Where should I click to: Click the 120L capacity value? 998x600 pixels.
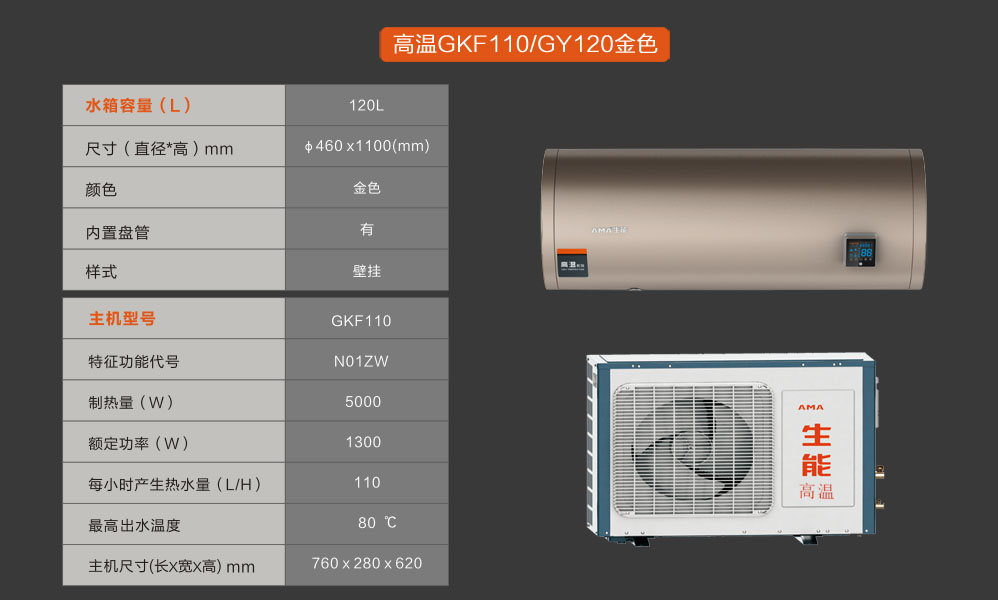pos(367,105)
